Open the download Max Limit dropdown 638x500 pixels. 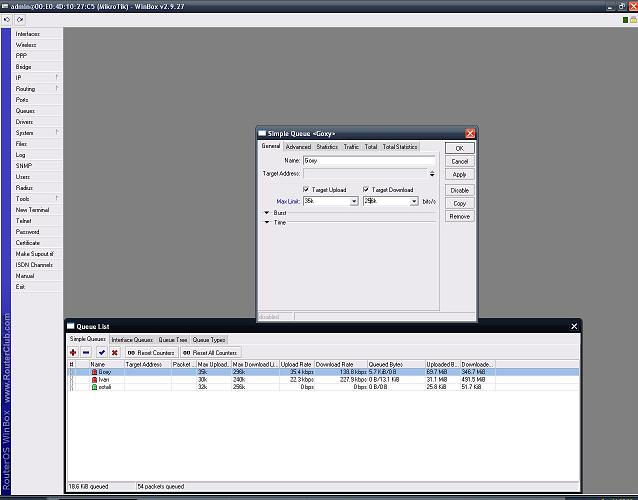pyautogui.click(x=414, y=201)
